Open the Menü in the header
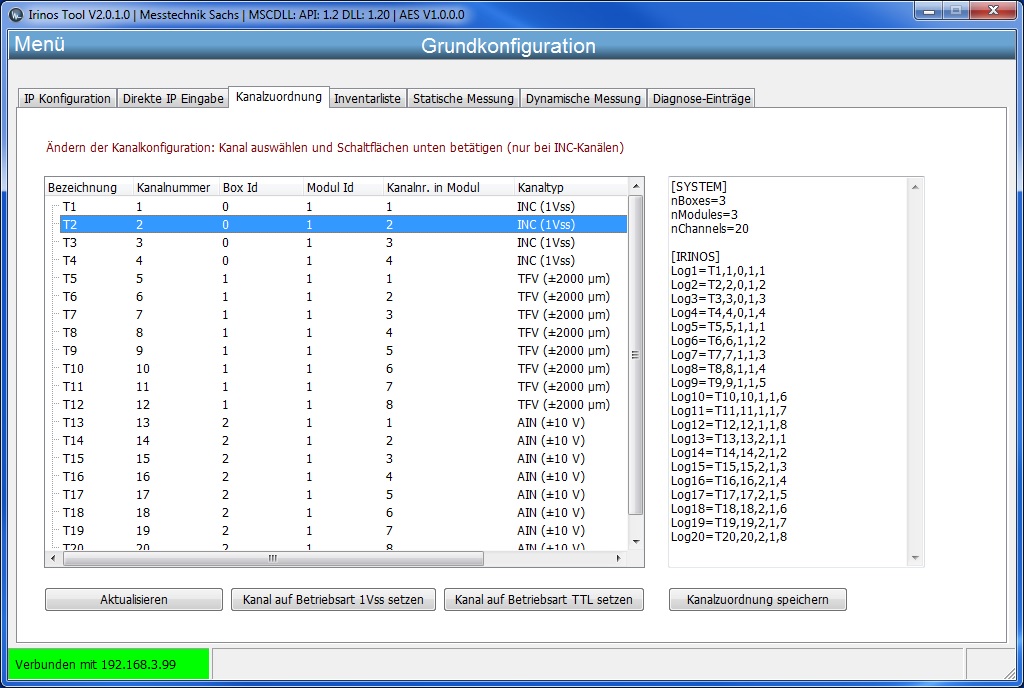The height and width of the screenshot is (688, 1024). 39,44
